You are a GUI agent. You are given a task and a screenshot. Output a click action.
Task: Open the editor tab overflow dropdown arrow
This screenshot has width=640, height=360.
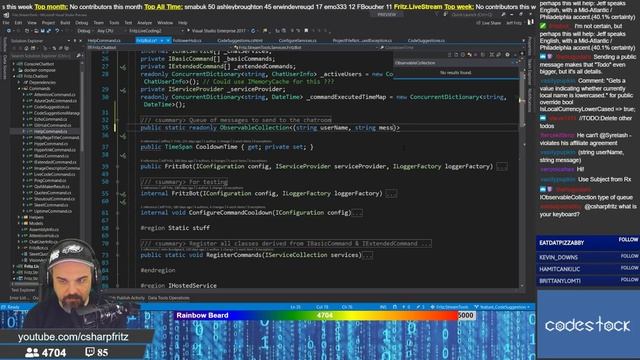(523, 40)
